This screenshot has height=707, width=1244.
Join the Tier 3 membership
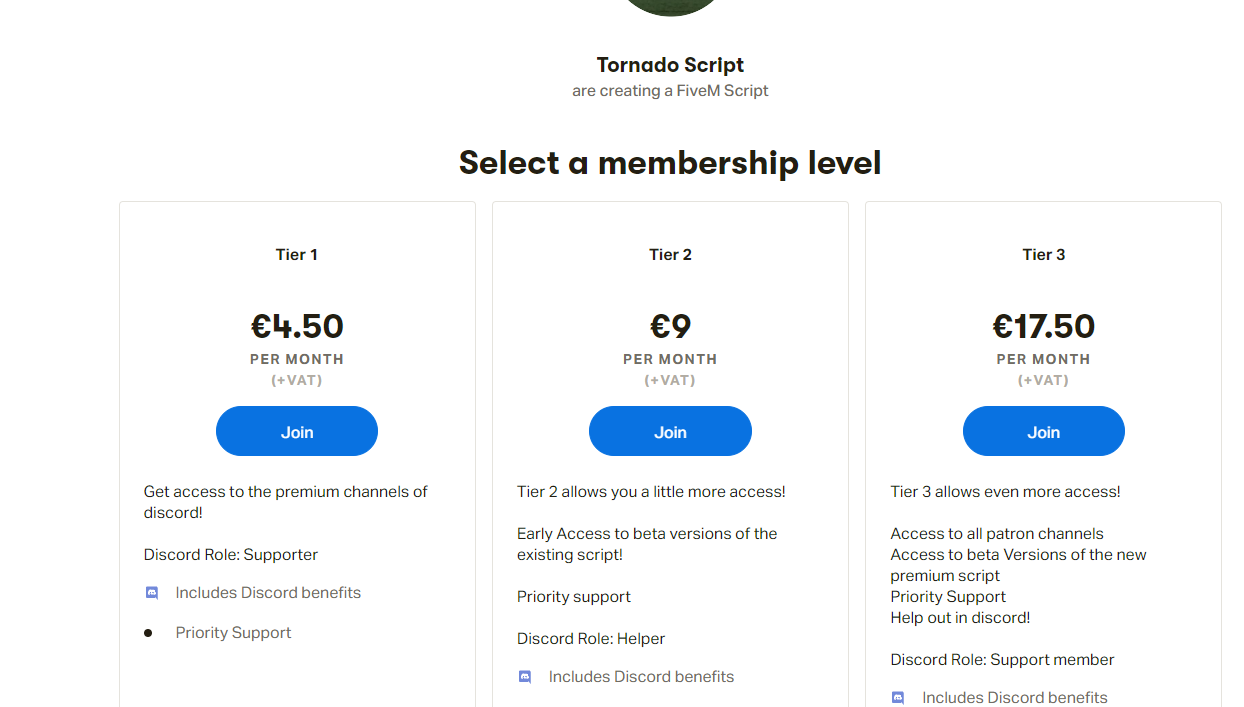[x=1044, y=431]
